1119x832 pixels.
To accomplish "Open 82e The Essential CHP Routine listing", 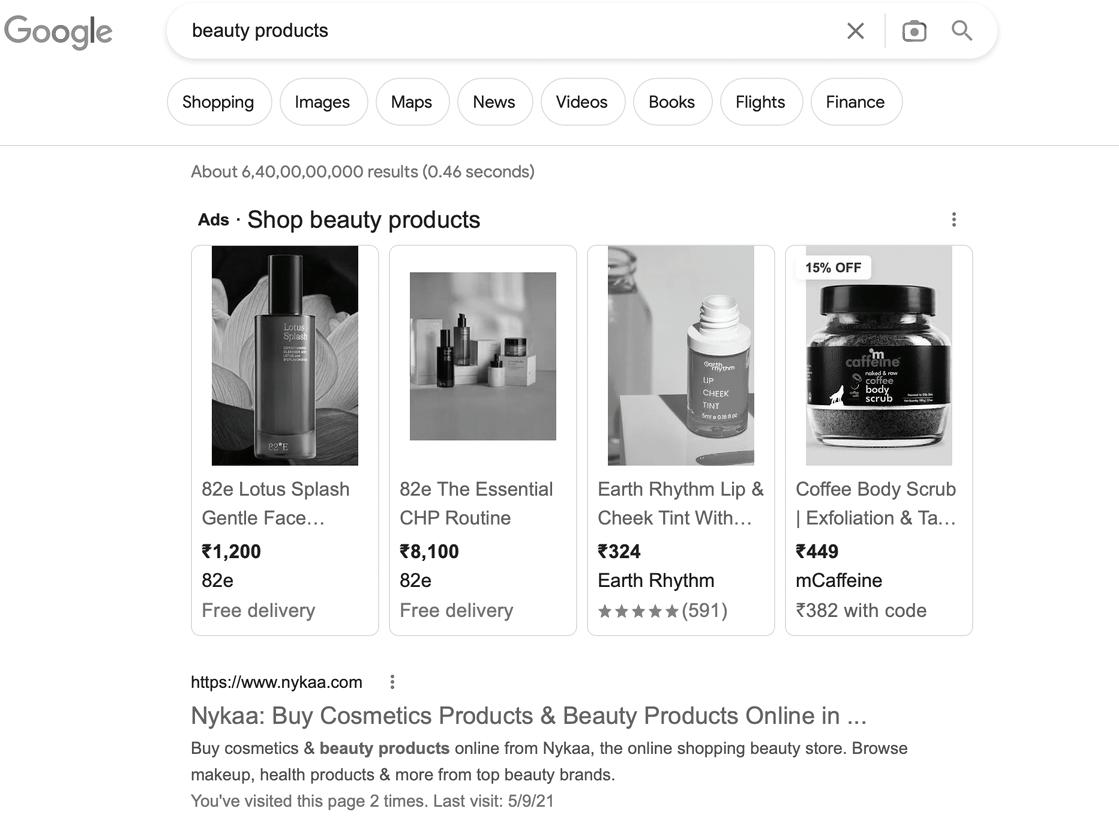I will (476, 503).
